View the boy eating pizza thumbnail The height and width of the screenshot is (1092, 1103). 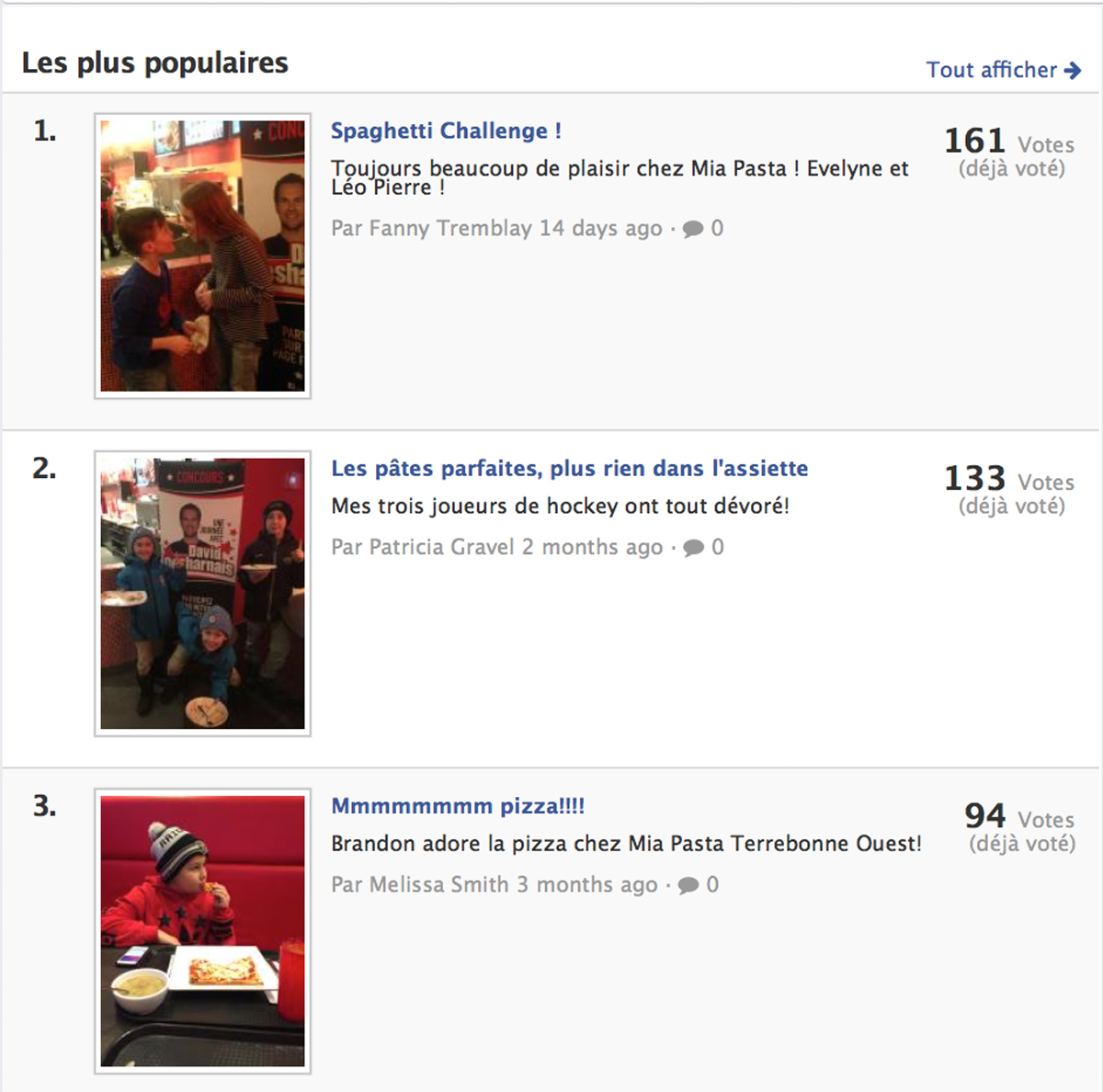202,930
